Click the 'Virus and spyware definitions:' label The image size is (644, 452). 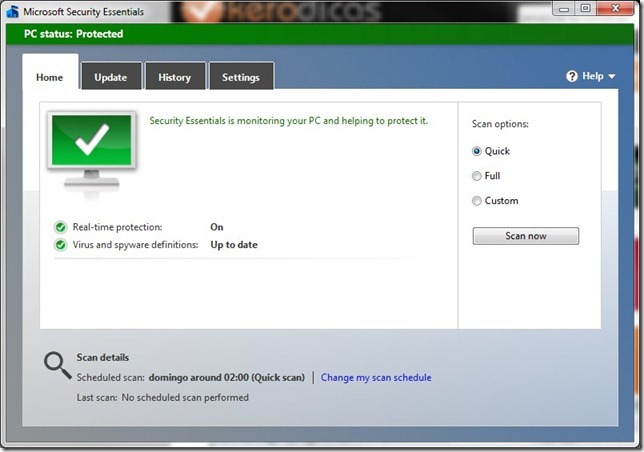click(x=136, y=245)
